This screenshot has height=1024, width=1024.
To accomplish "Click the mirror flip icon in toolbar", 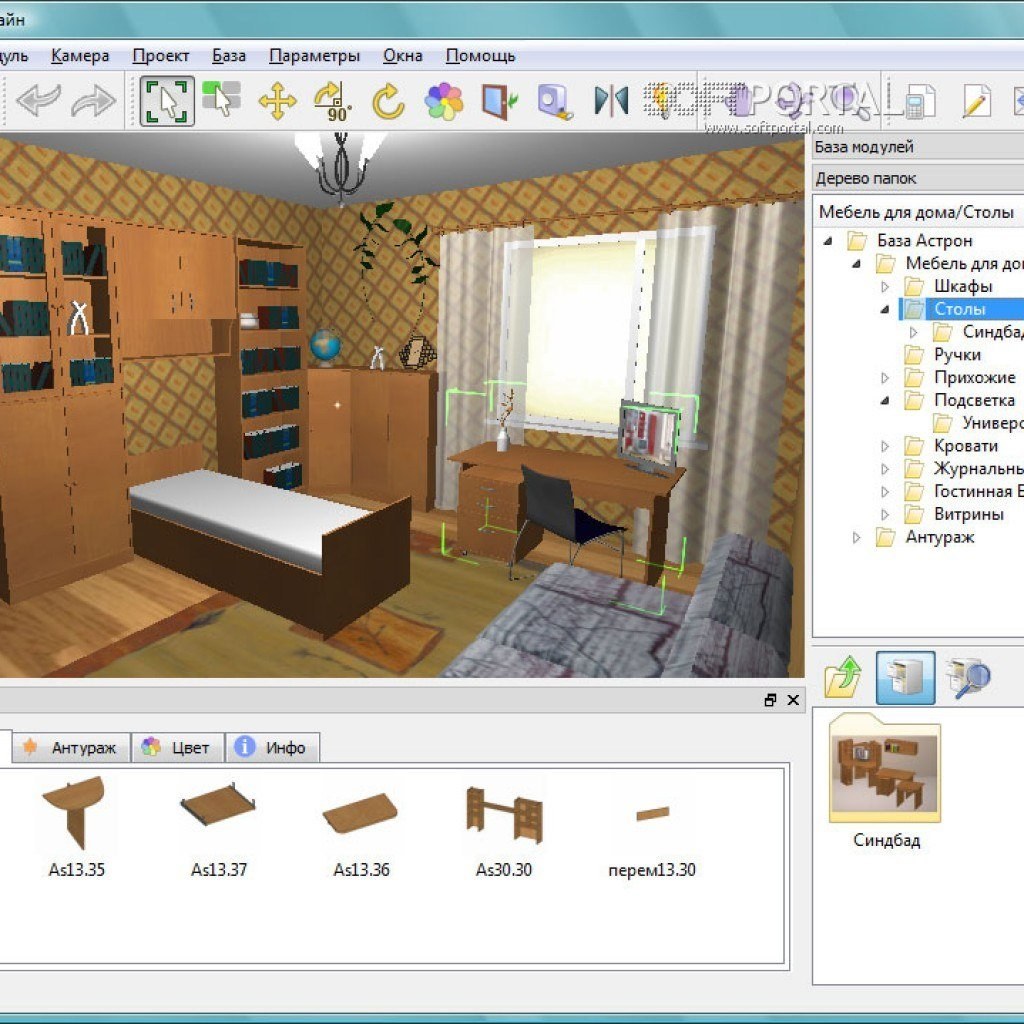I will pos(610,100).
